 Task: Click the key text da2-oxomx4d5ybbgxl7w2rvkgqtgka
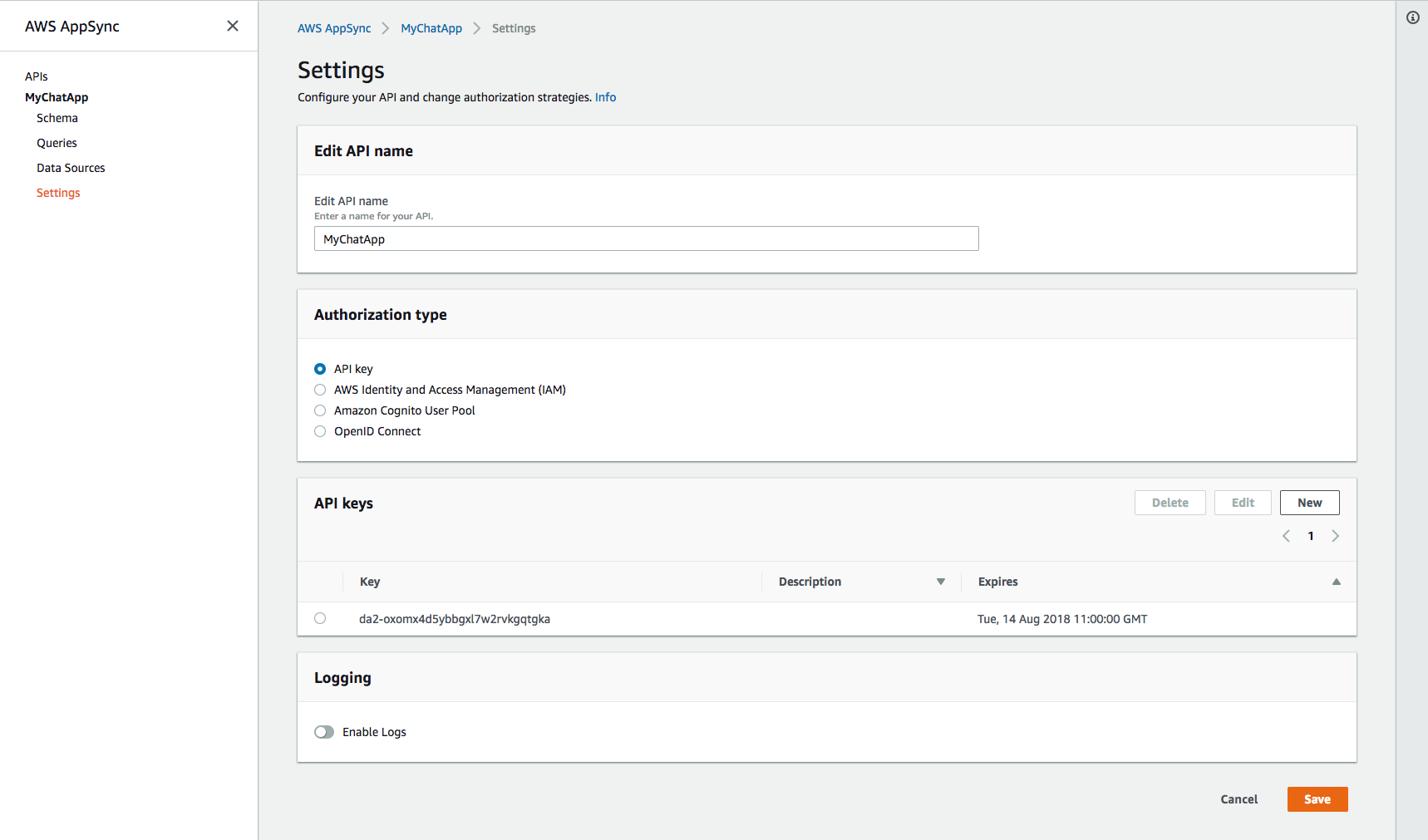click(x=455, y=619)
